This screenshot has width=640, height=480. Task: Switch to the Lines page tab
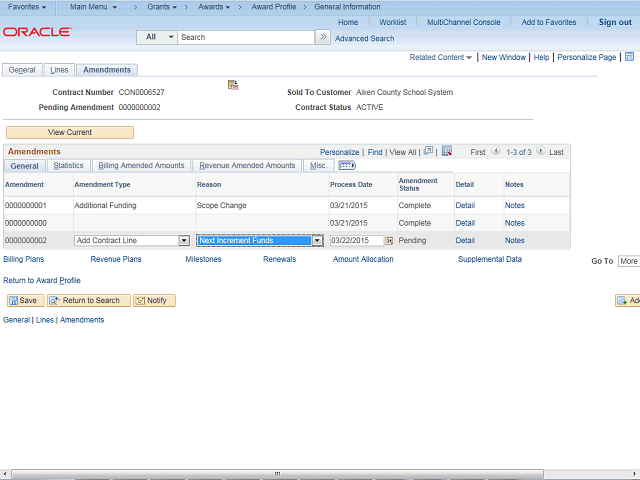coord(59,70)
